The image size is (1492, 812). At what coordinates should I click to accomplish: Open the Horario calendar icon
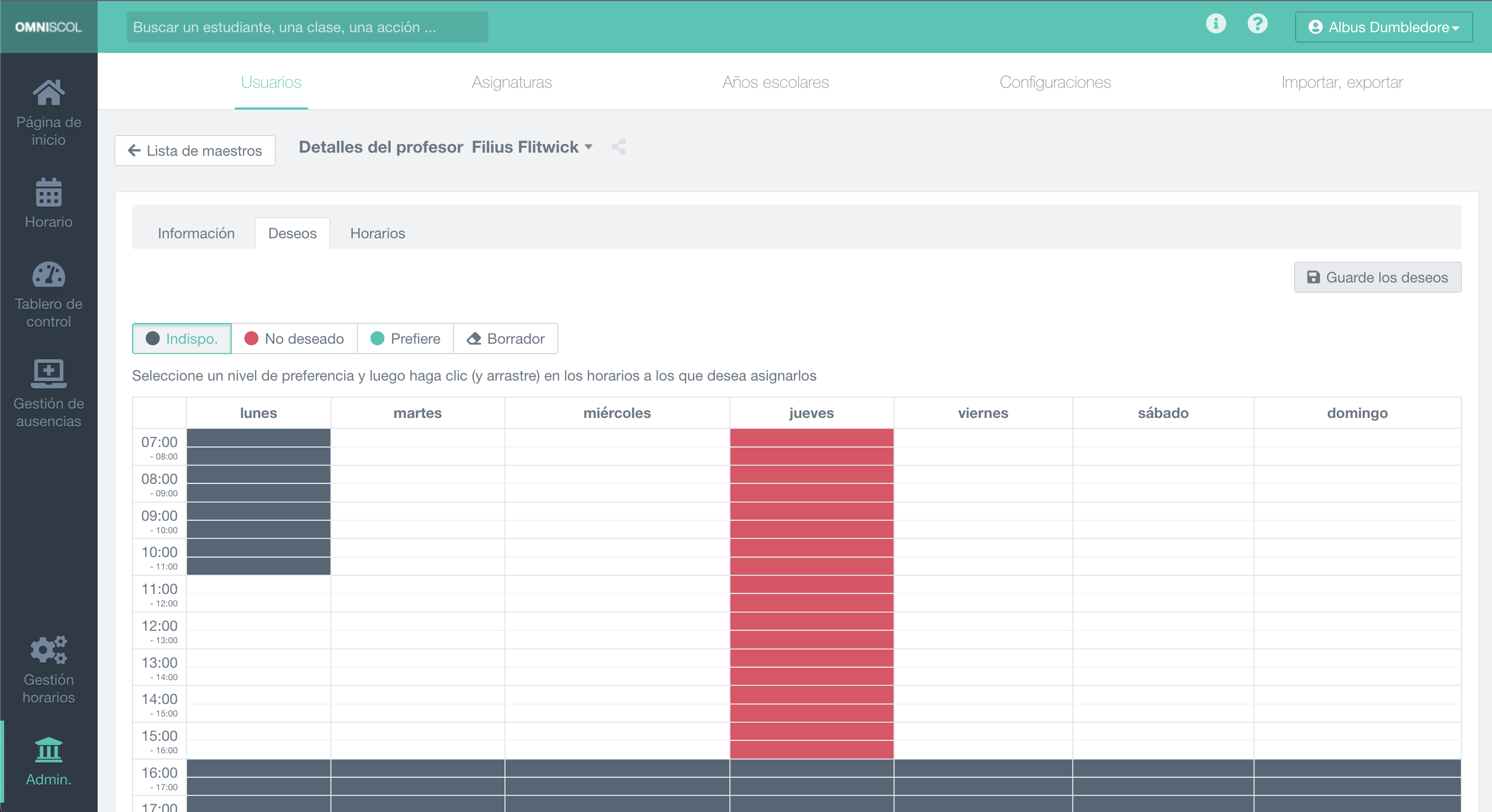coord(49,193)
